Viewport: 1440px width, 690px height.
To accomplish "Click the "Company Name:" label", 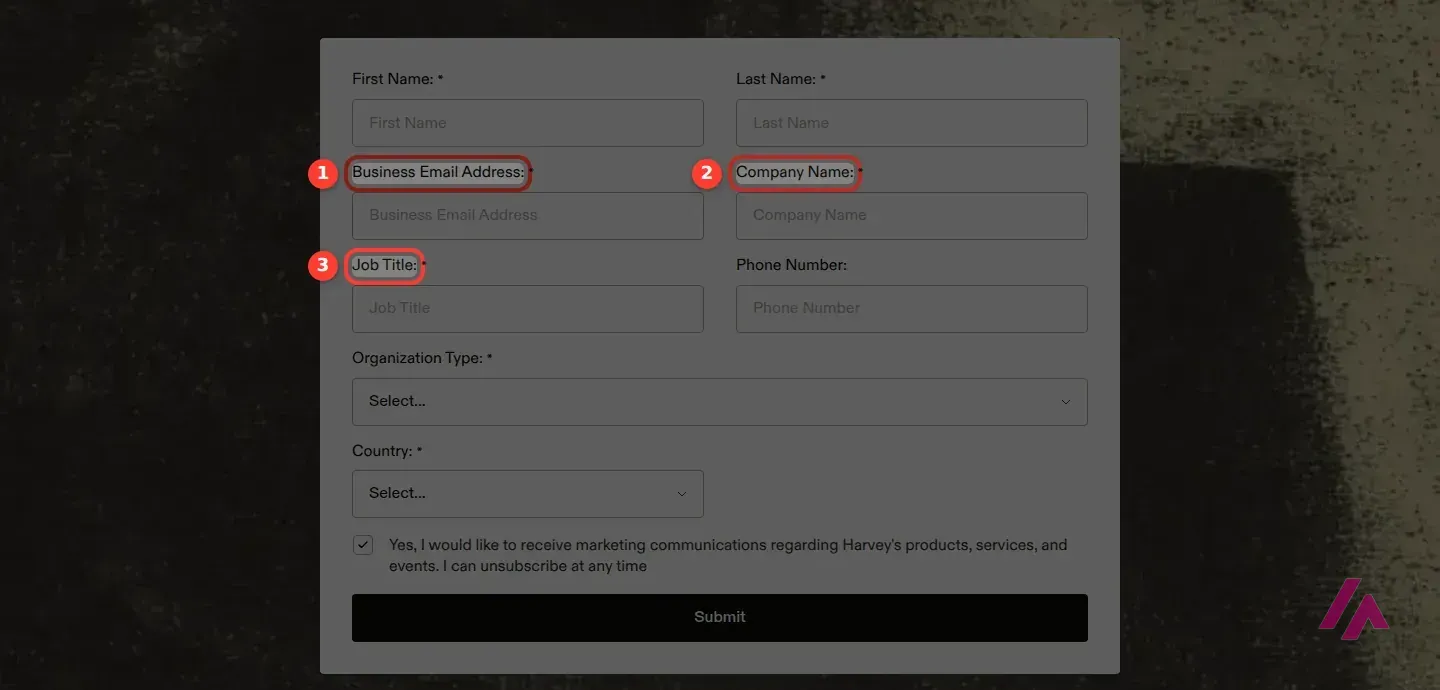I will [795, 172].
